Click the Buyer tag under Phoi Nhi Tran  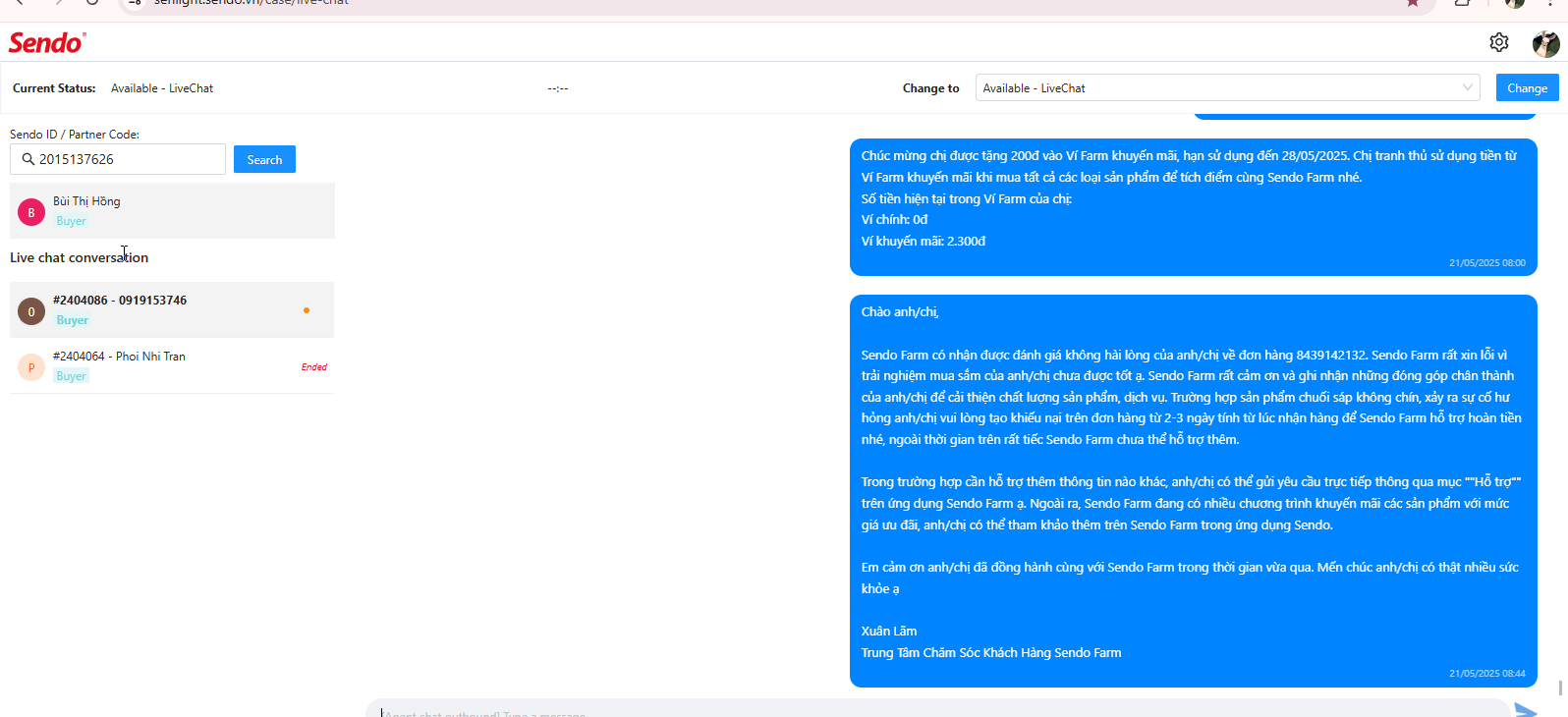(72, 376)
